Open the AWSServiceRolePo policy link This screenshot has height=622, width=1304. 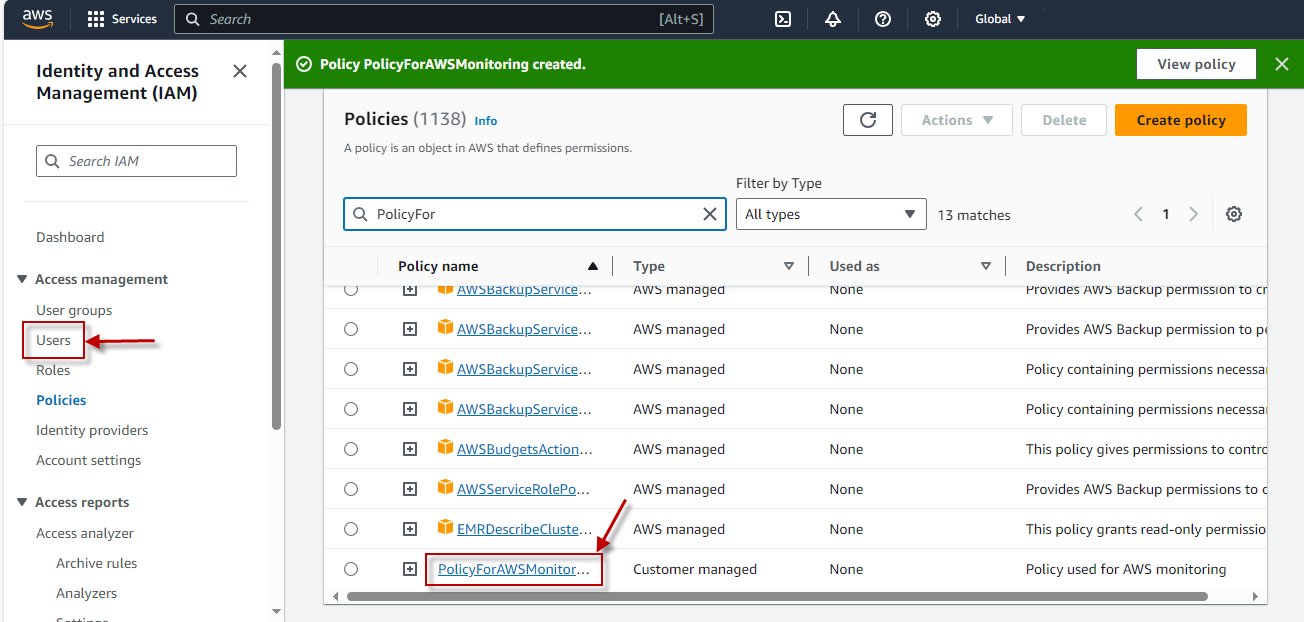click(x=523, y=489)
